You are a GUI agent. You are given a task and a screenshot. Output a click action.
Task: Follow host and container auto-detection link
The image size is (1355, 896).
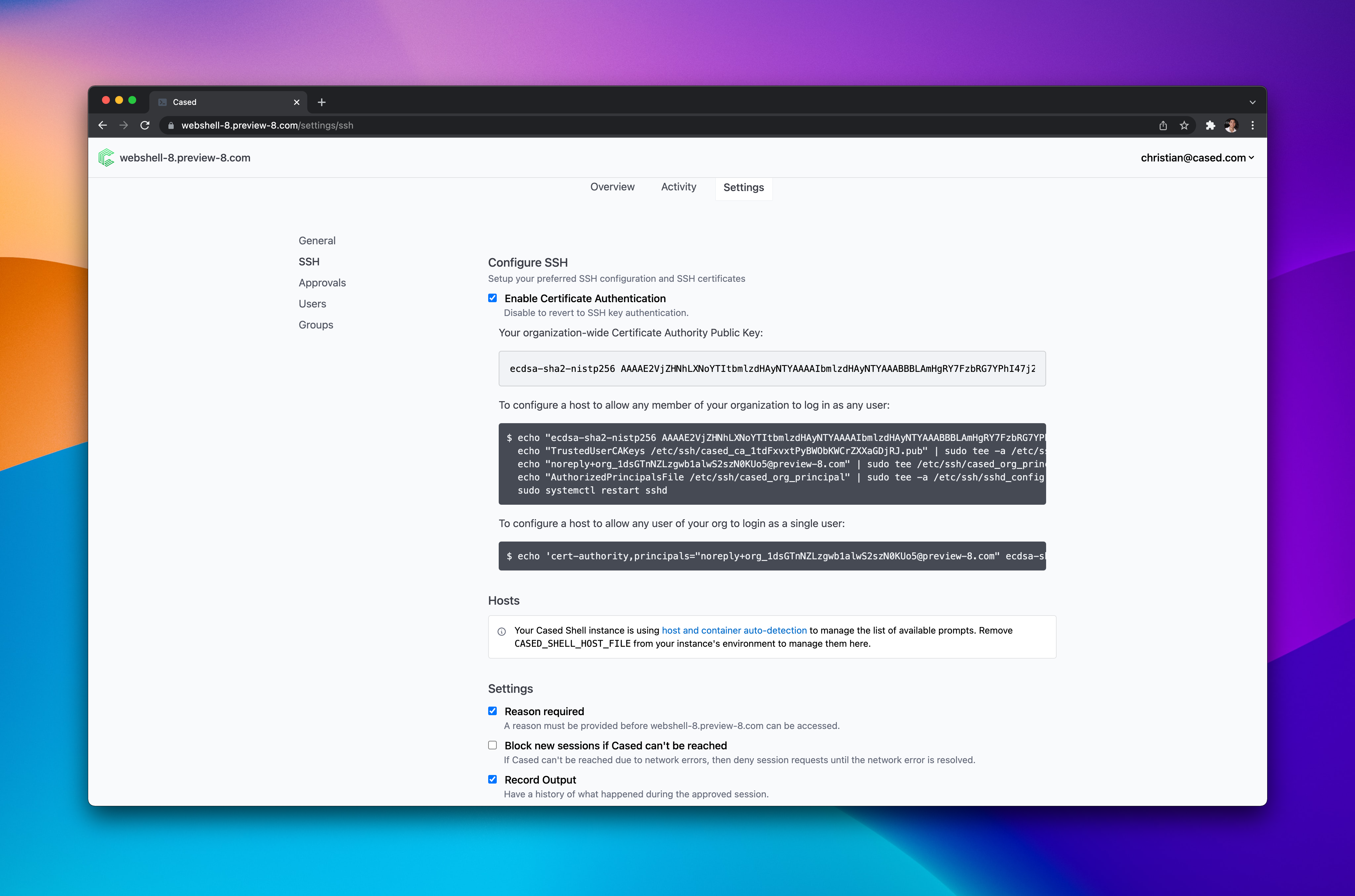point(734,630)
